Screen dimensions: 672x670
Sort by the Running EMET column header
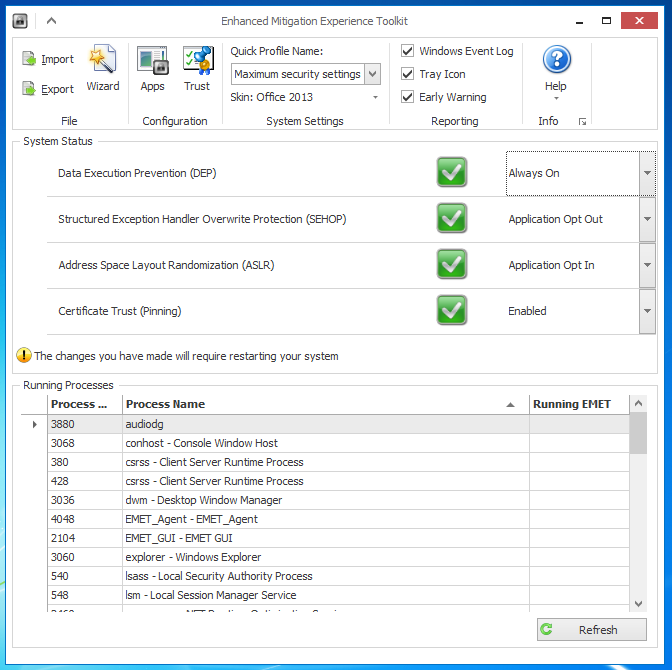579,404
